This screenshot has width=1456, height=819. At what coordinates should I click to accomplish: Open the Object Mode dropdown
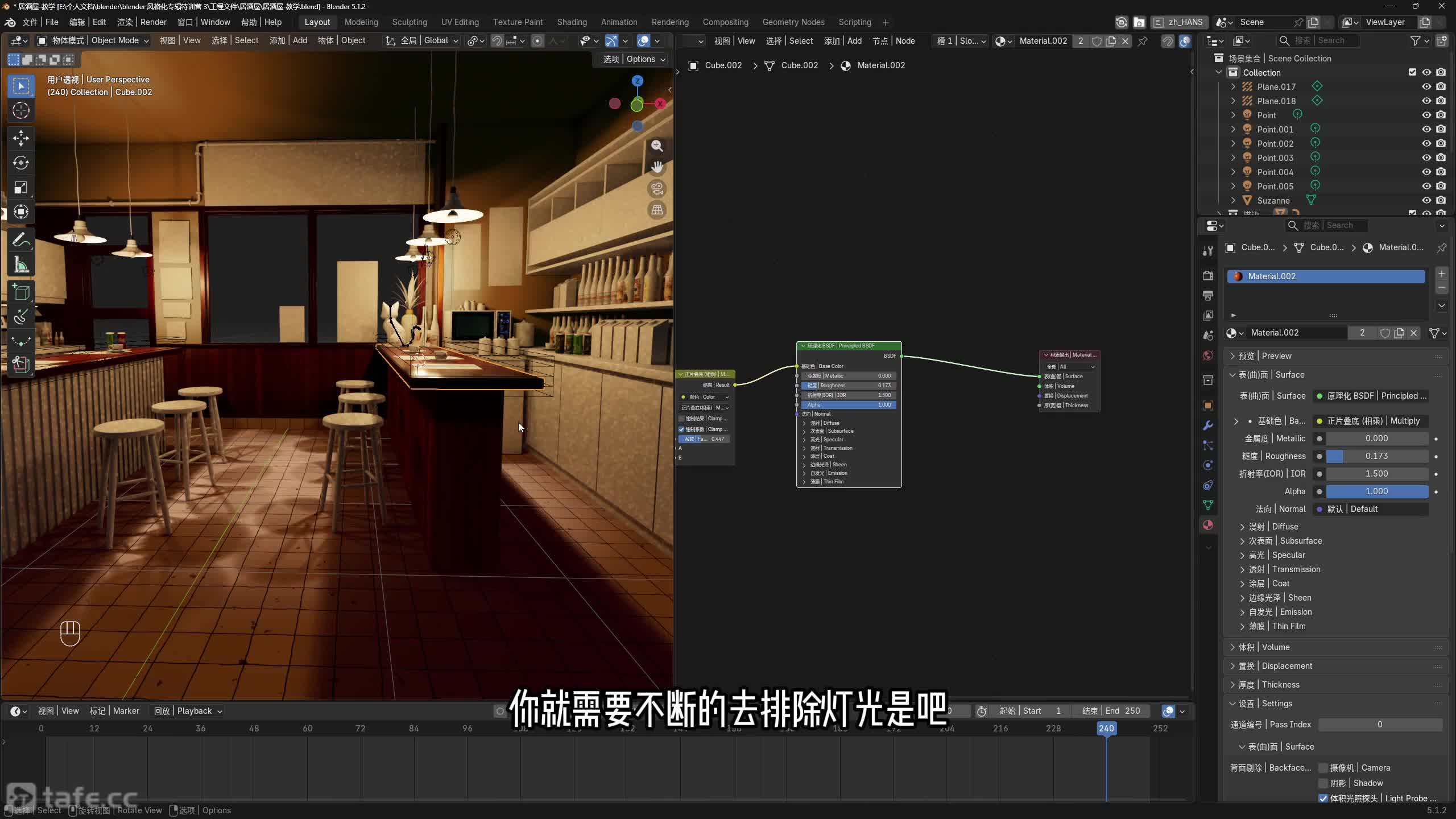tap(93, 40)
